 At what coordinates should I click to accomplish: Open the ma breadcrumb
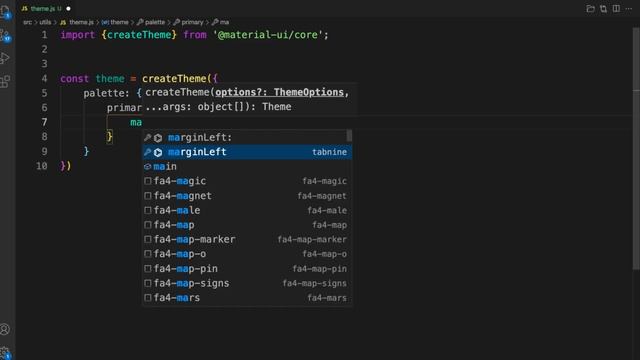click(x=220, y=22)
